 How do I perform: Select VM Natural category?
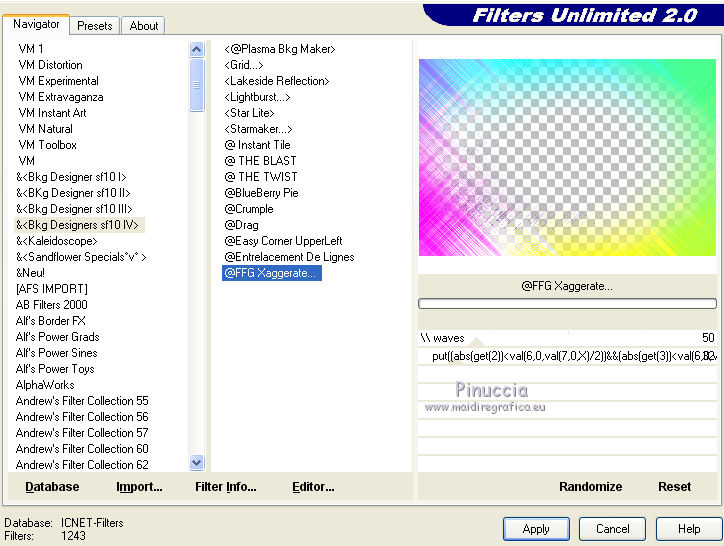click(45, 129)
